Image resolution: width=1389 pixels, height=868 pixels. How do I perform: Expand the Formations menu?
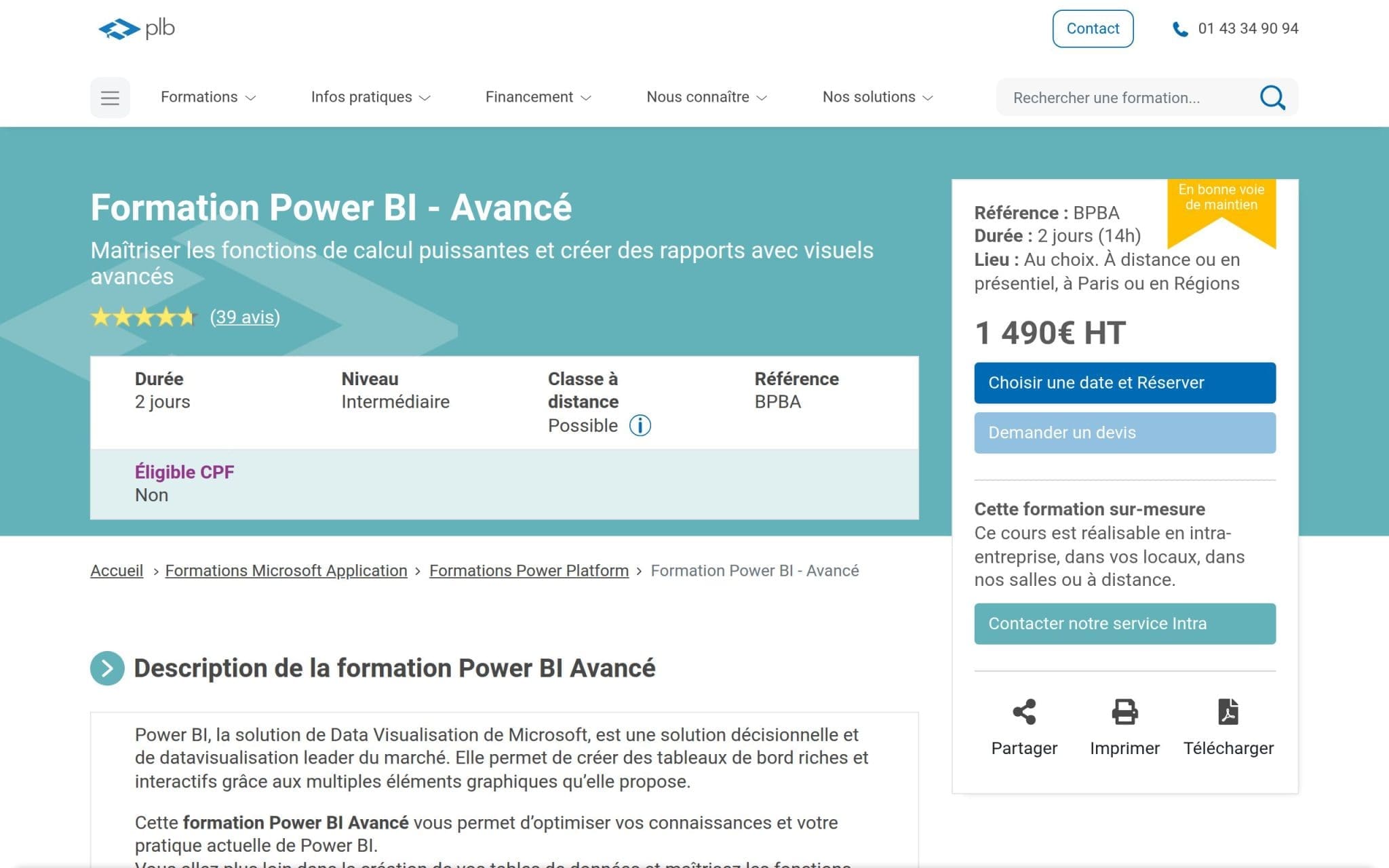tap(208, 97)
